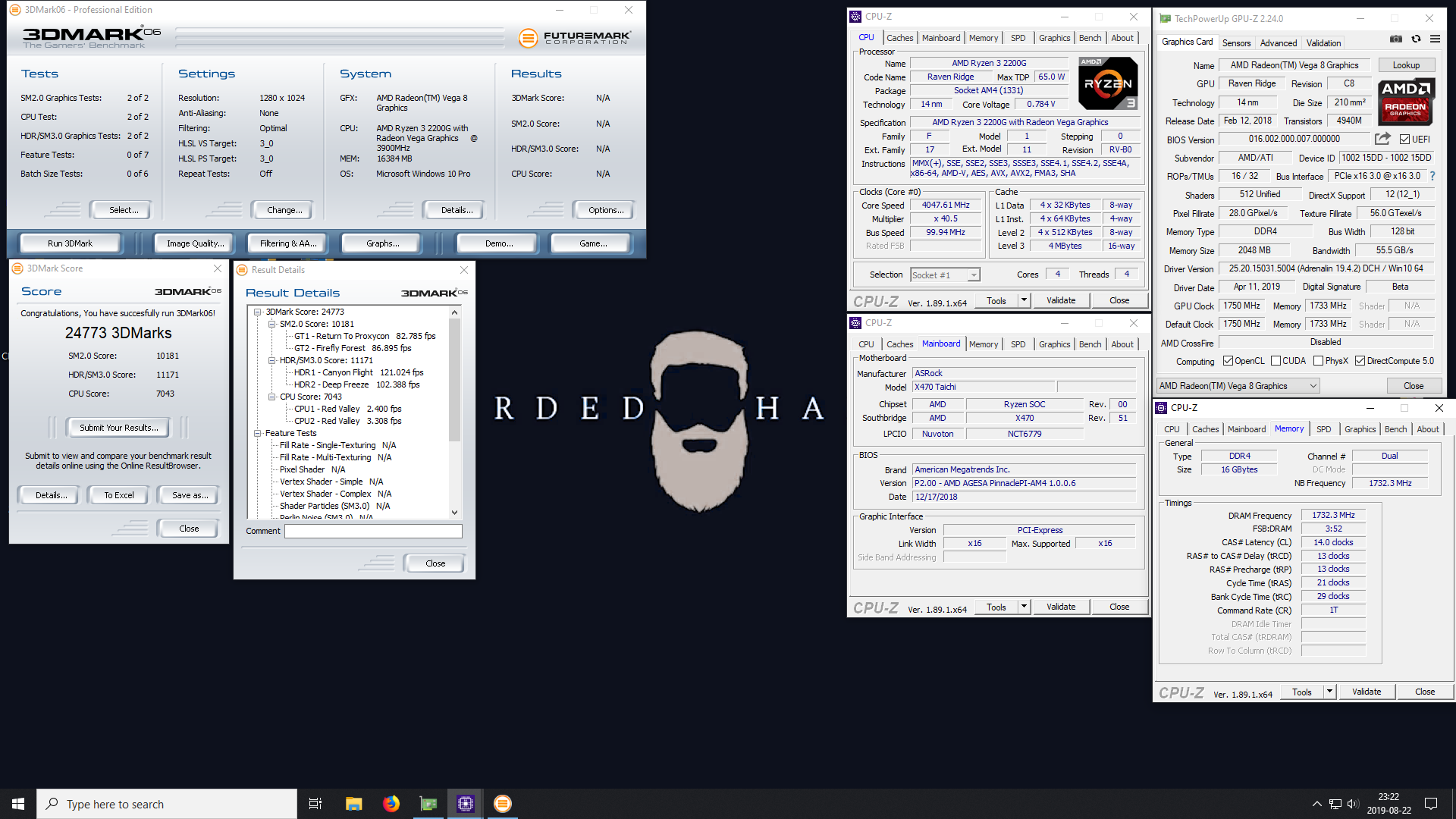Switch to GPU-Z via its taskbar icon

coord(428,804)
